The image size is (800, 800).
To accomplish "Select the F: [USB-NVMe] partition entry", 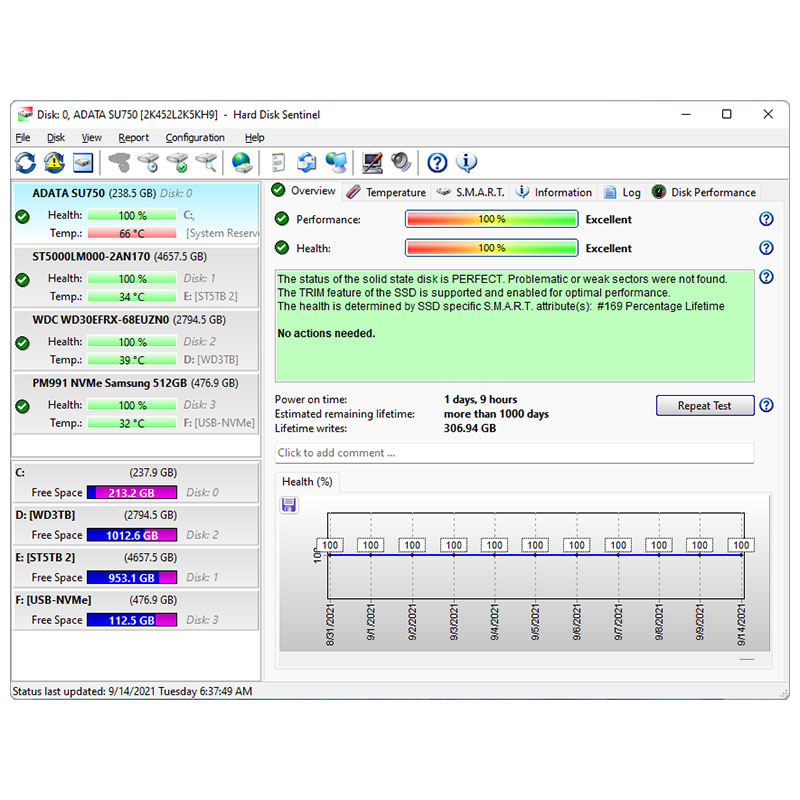I will 136,610.
